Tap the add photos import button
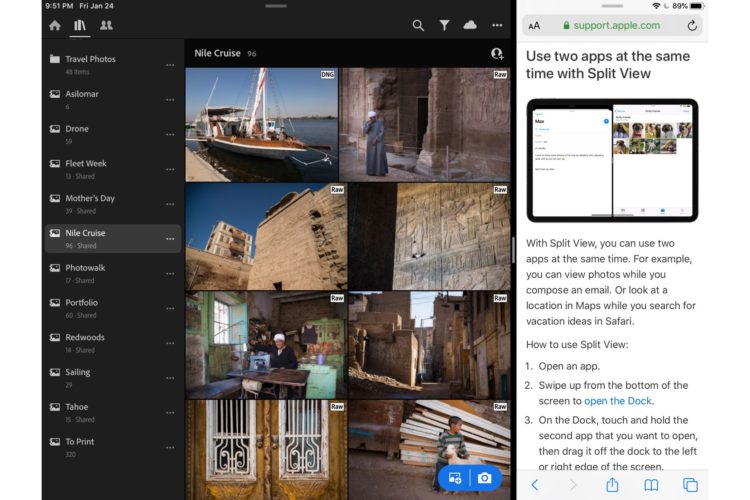The image size is (750, 500). [455, 478]
